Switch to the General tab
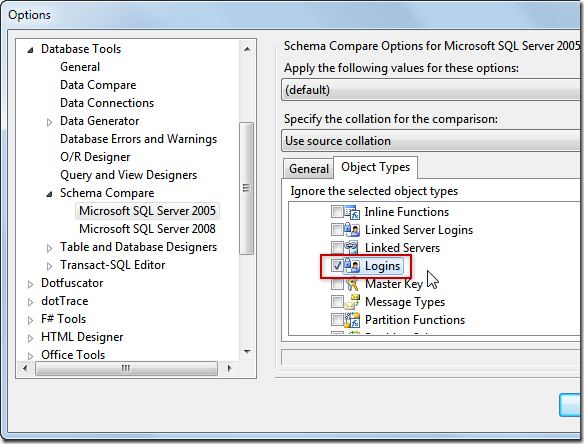The image size is (584, 444). point(309,169)
